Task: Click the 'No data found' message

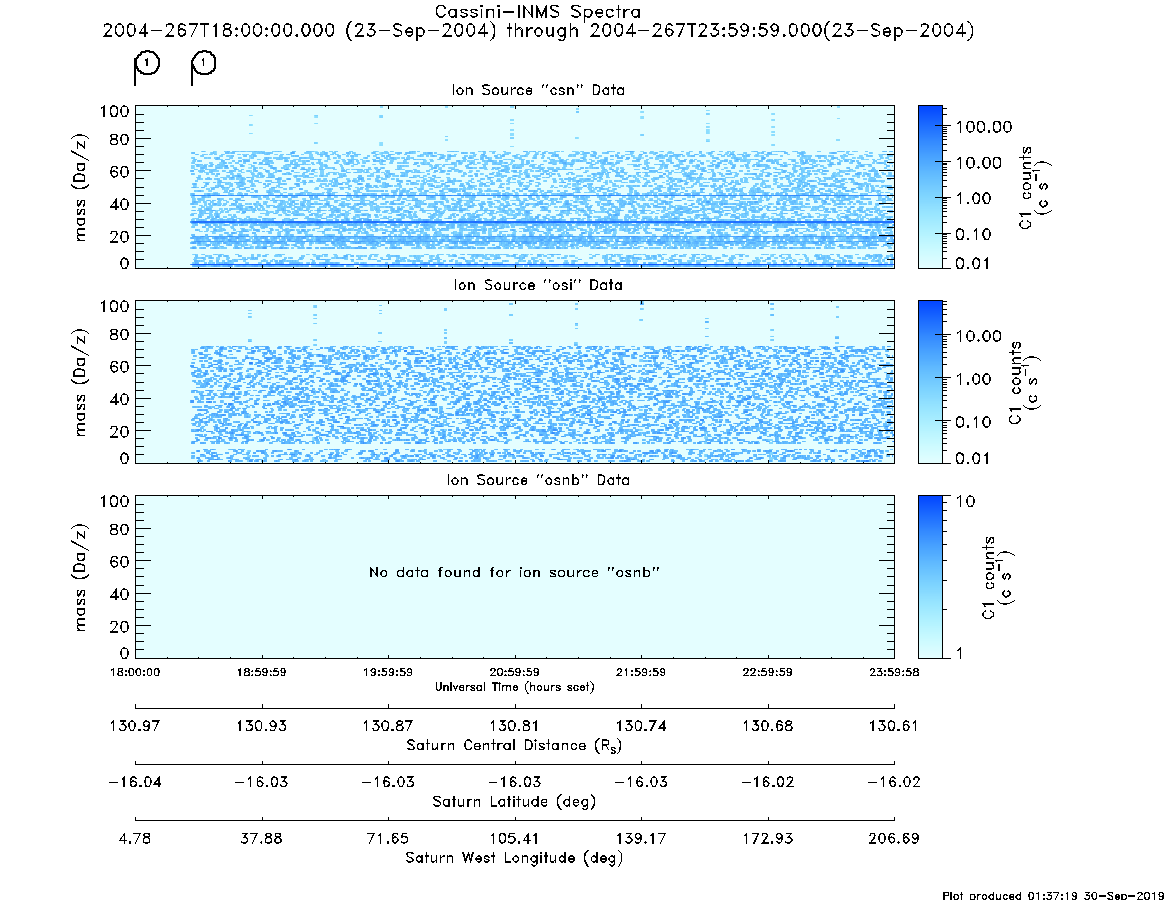Action: tap(514, 572)
